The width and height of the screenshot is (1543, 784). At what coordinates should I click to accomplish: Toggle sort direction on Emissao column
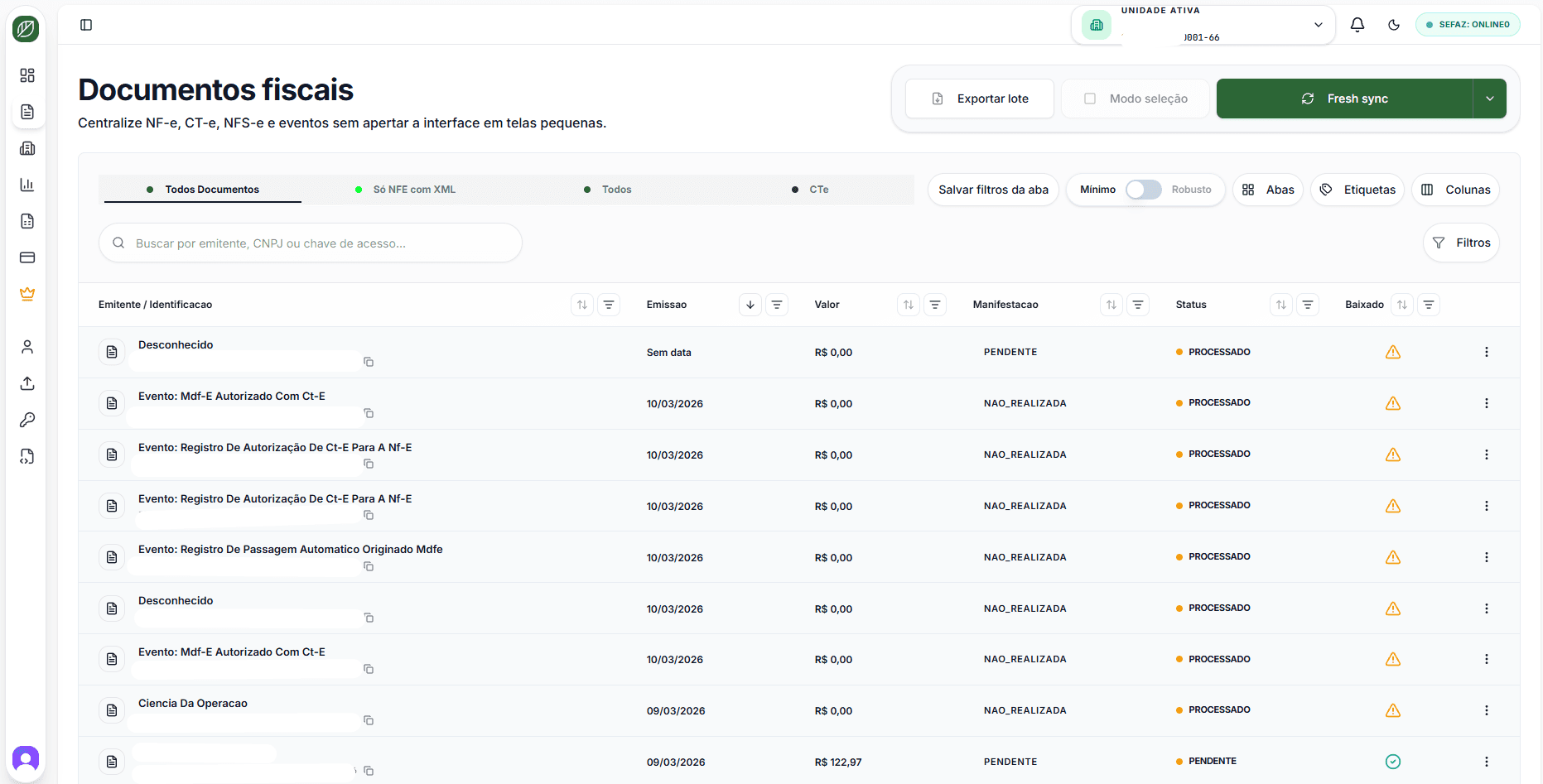[750, 305]
